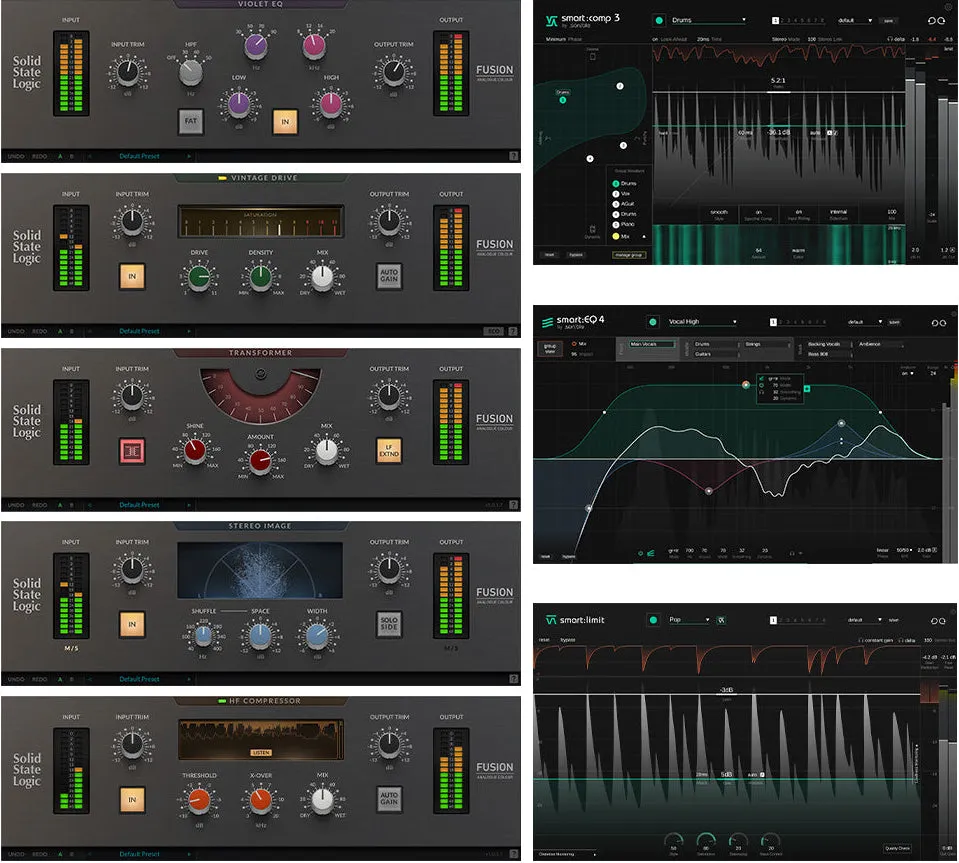Click WIDTH knob on Stereo Image
959x863 pixels.
(317, 636)
